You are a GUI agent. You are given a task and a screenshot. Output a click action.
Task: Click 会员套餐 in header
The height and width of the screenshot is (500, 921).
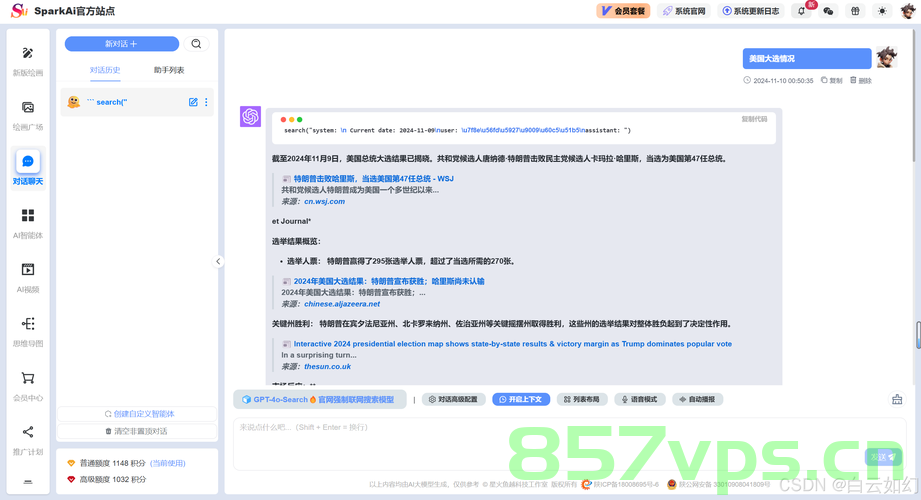(623, 11)
